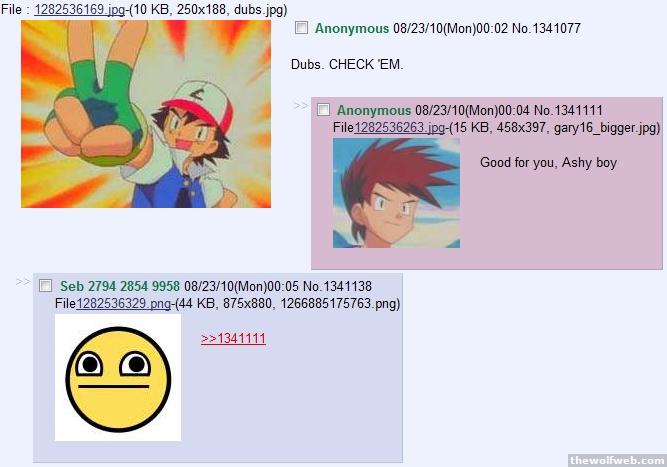The width and height of the screenshot is (667, 467).
Task: Click the first Anonymous poster name
Action: (352, 28)
